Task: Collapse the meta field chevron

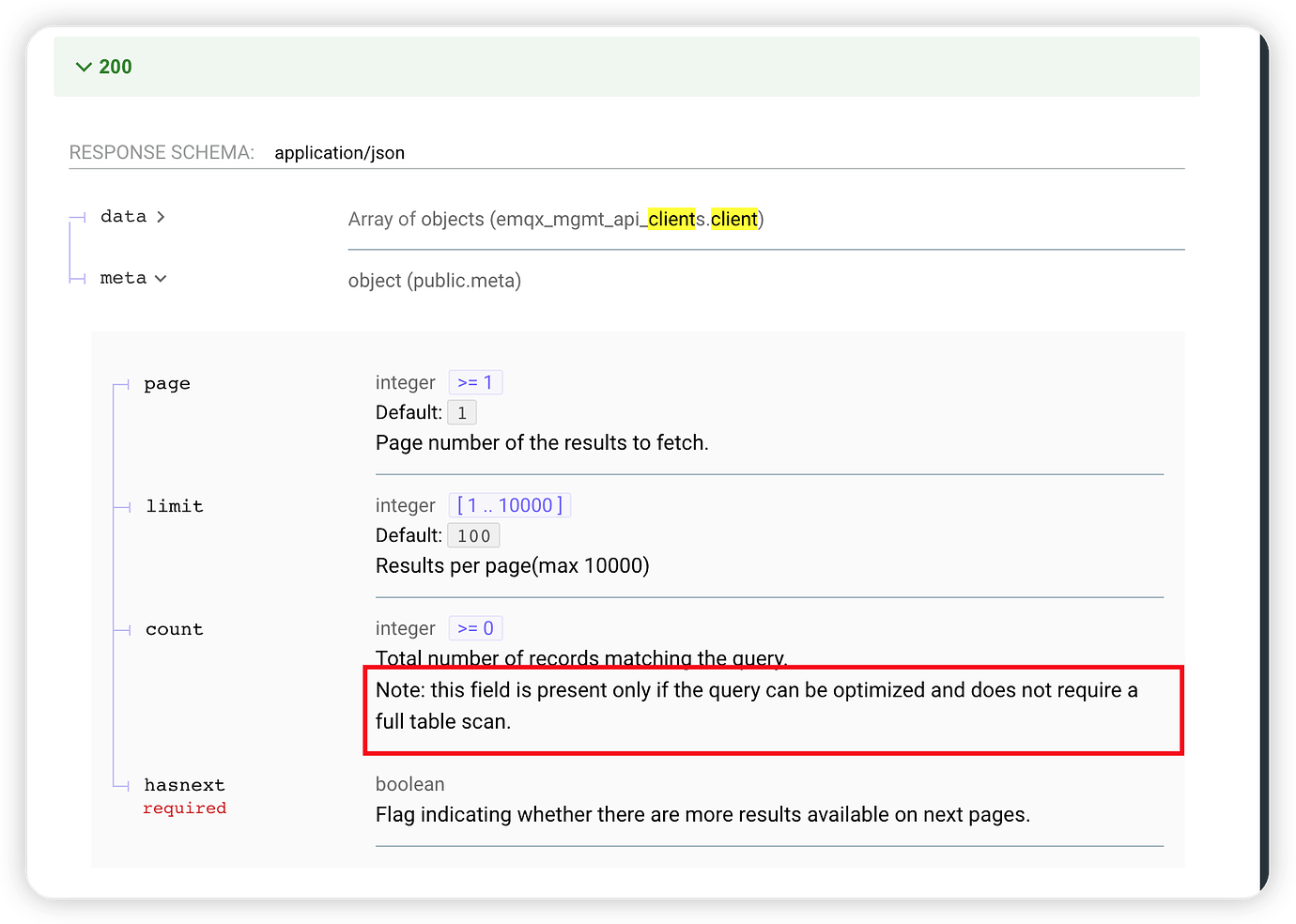Action: click(x=161, y=279)
